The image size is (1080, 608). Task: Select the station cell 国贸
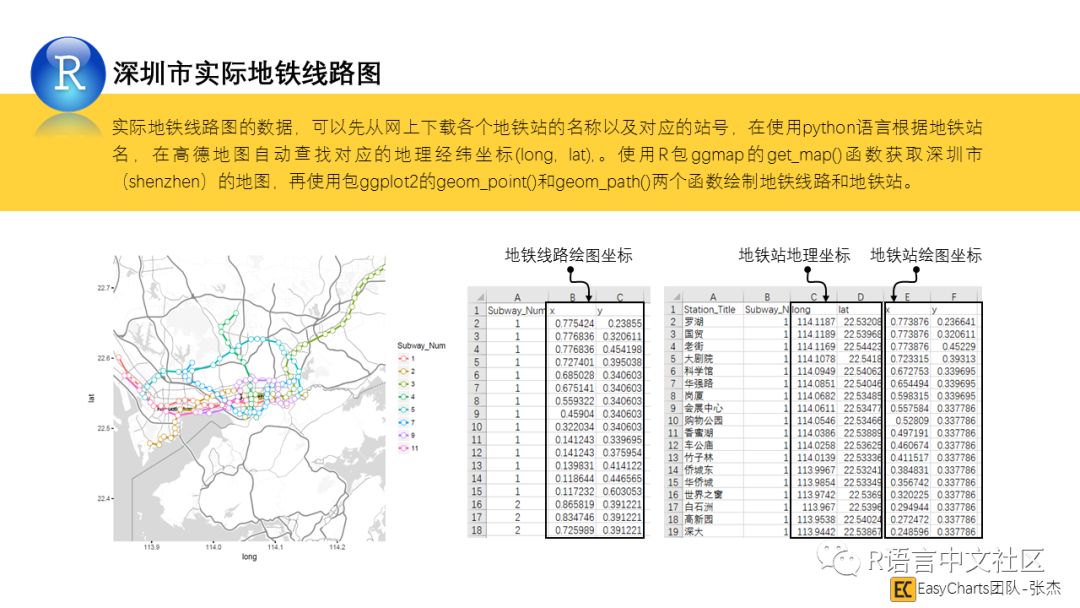(x=712, y=334)
